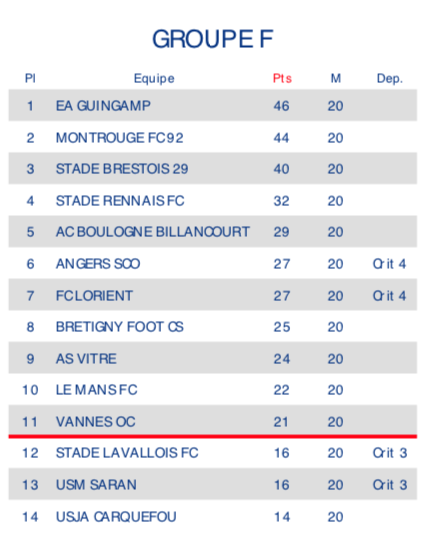Select VANNES OC team row
The height and width of the screenshot is (534, 428).
[x=213, y=421]
